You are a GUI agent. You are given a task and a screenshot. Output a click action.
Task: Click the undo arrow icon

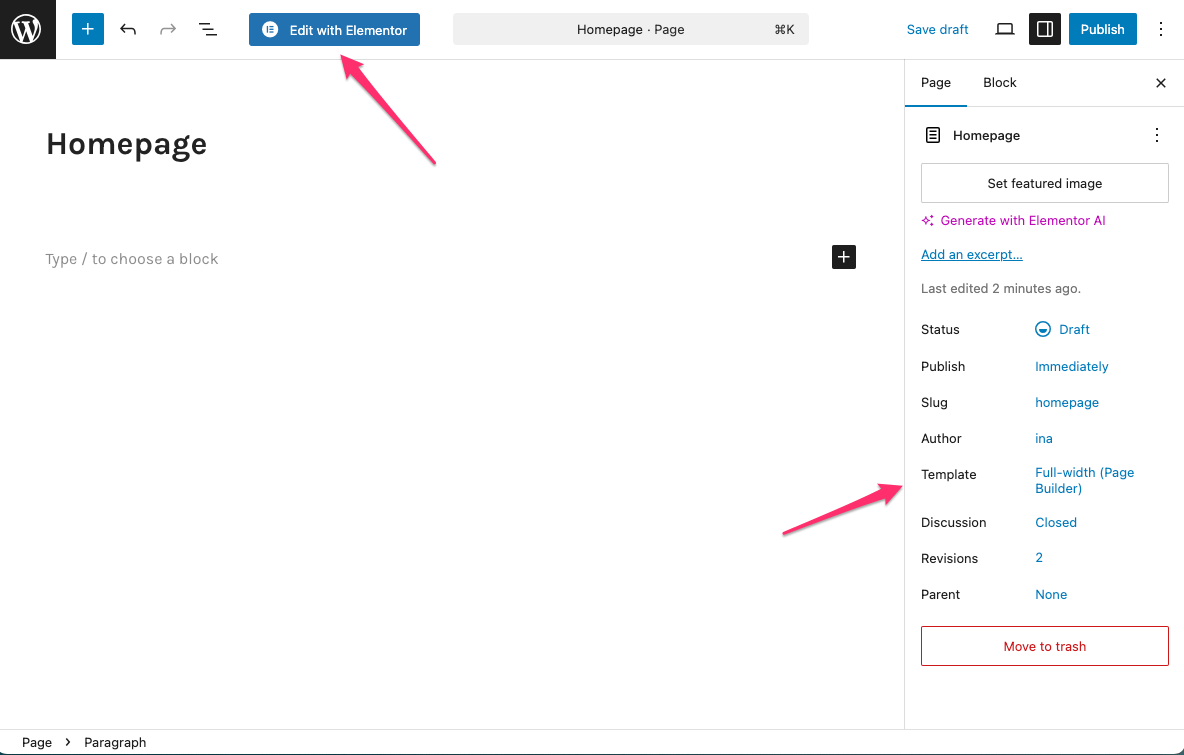[128, 30]
